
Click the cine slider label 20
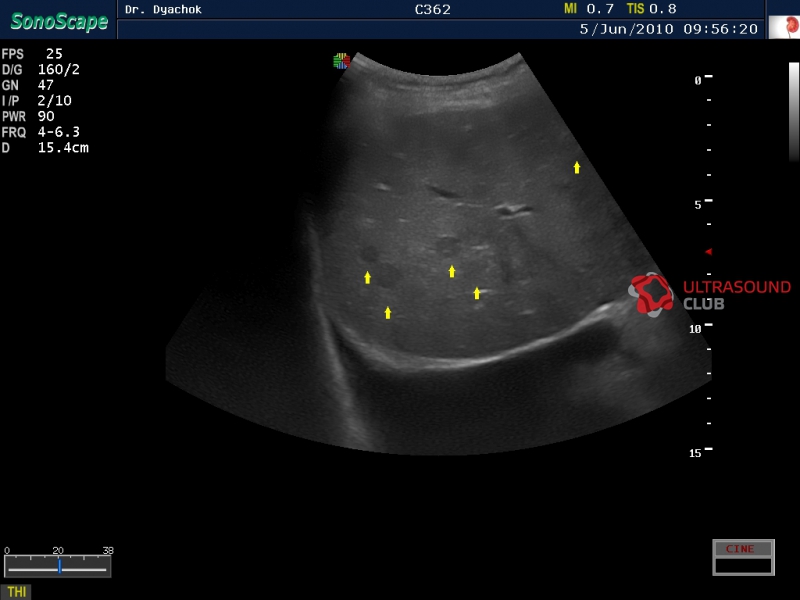[x=58, y=551]
